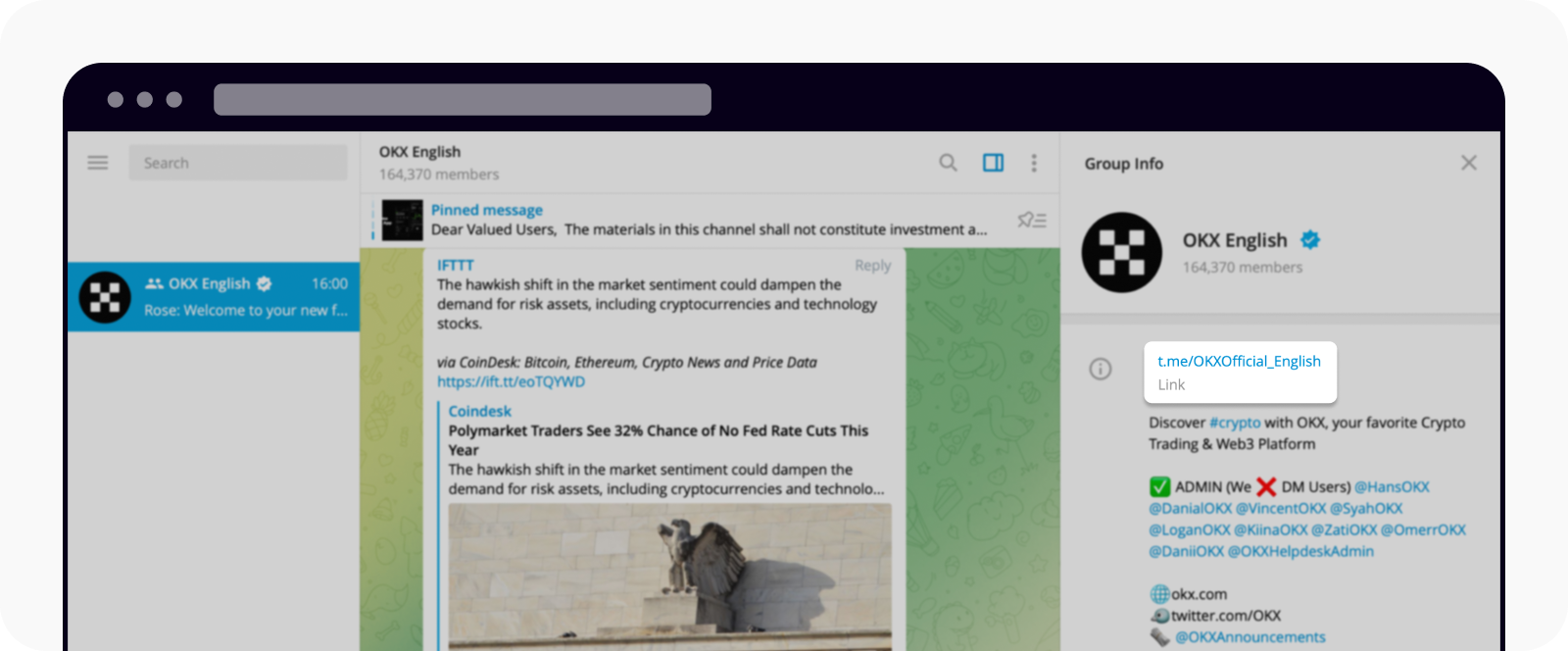Open the hamburger menu in the sidebar
Image resolution: width=1568 pixels, height=651 pixels.
click(x=98, y=163)
